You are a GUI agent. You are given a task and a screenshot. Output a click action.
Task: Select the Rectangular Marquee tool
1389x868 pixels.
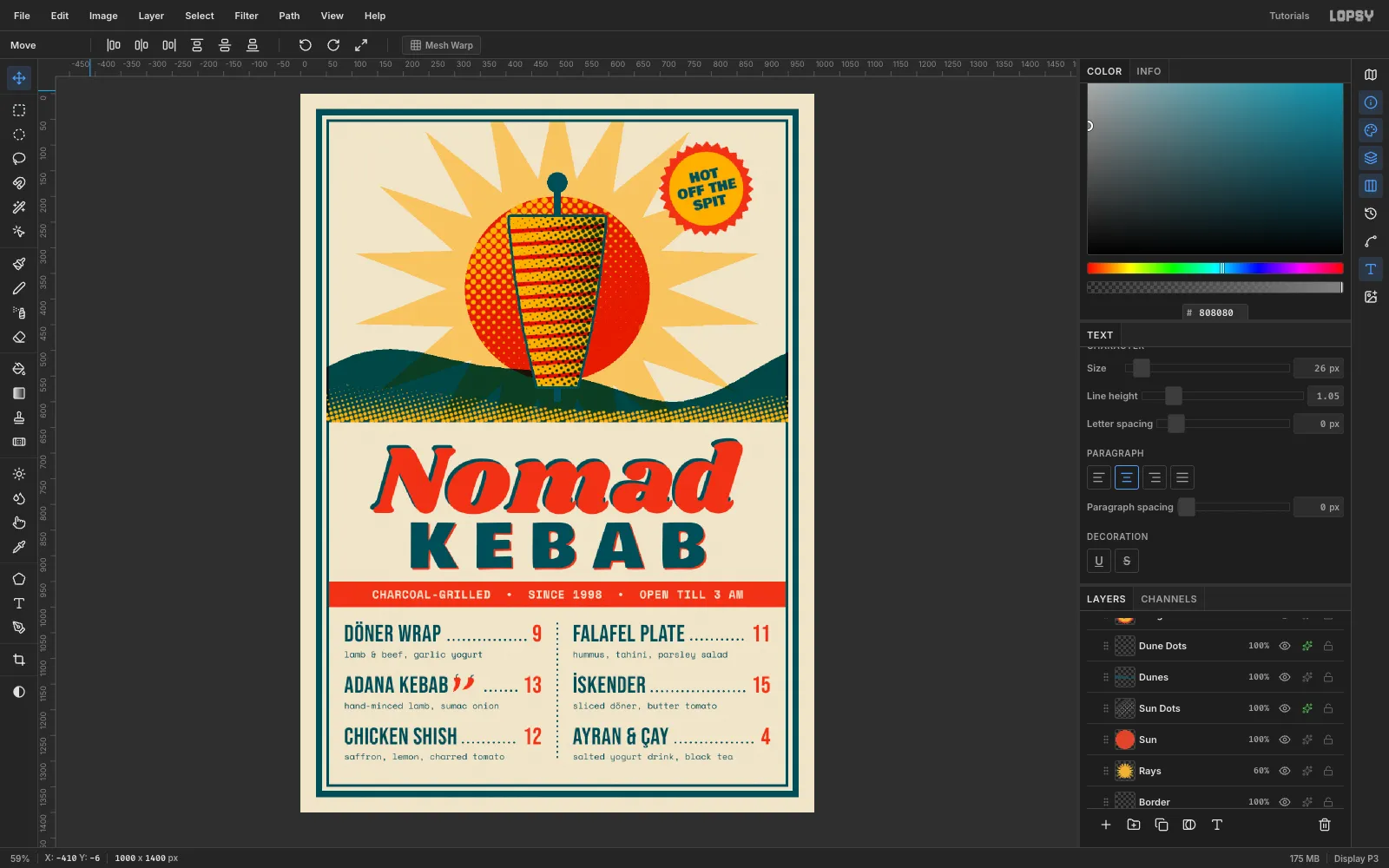[19, 110]
